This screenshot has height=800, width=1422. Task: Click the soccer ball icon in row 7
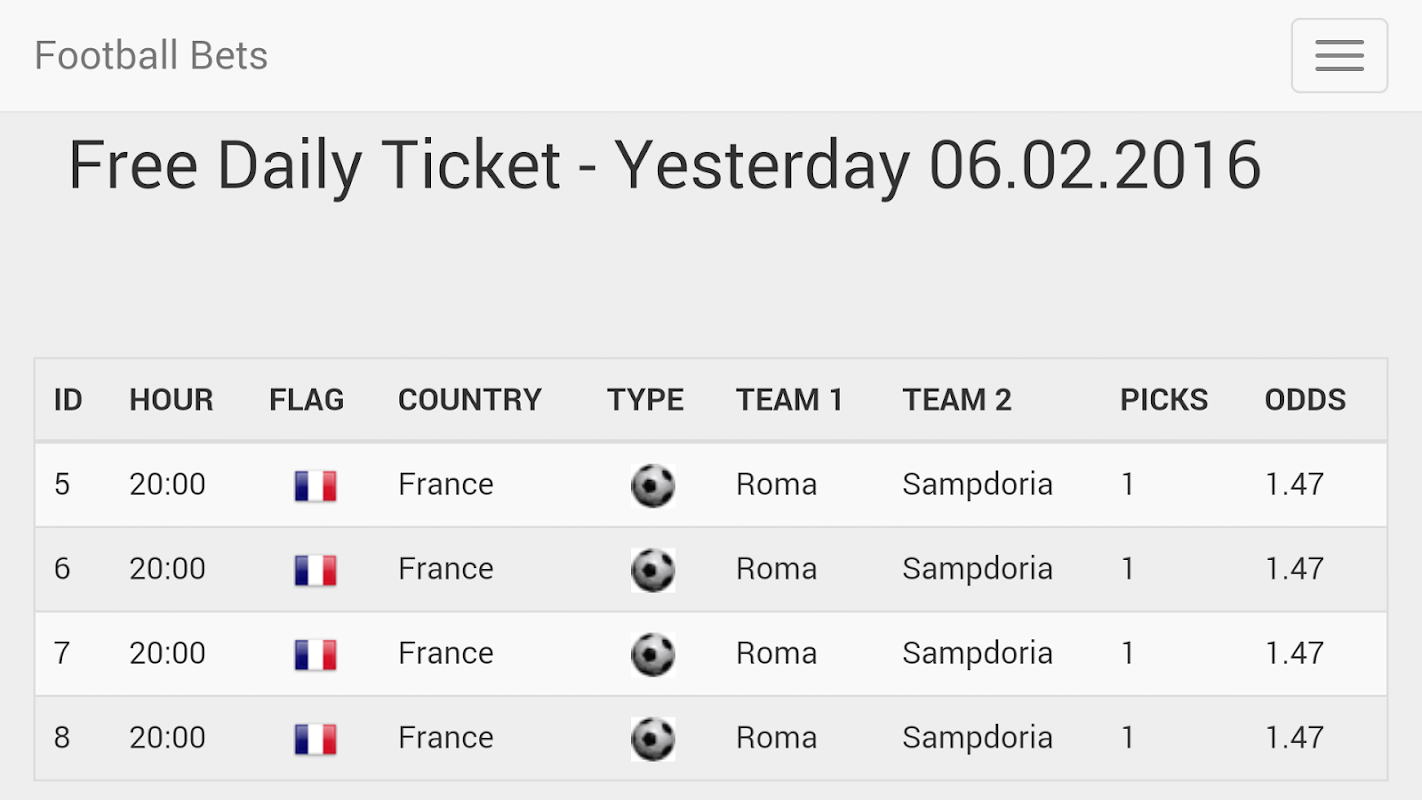point(653,655)
